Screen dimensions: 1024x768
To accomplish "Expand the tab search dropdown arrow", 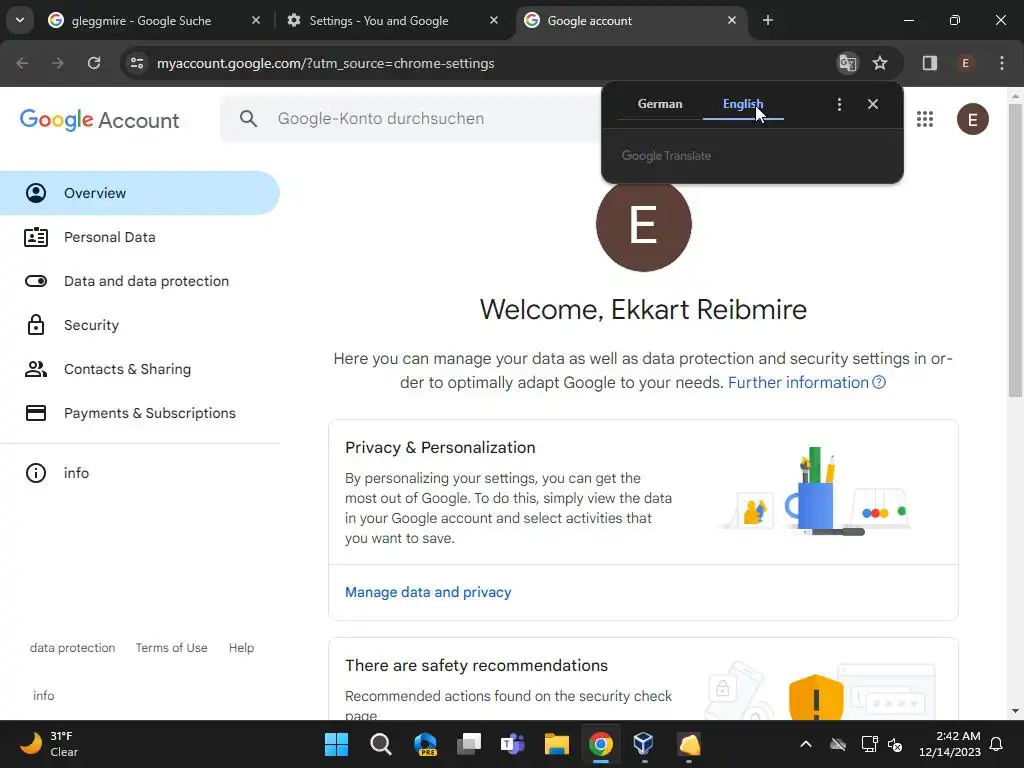I will pos(20,20).
